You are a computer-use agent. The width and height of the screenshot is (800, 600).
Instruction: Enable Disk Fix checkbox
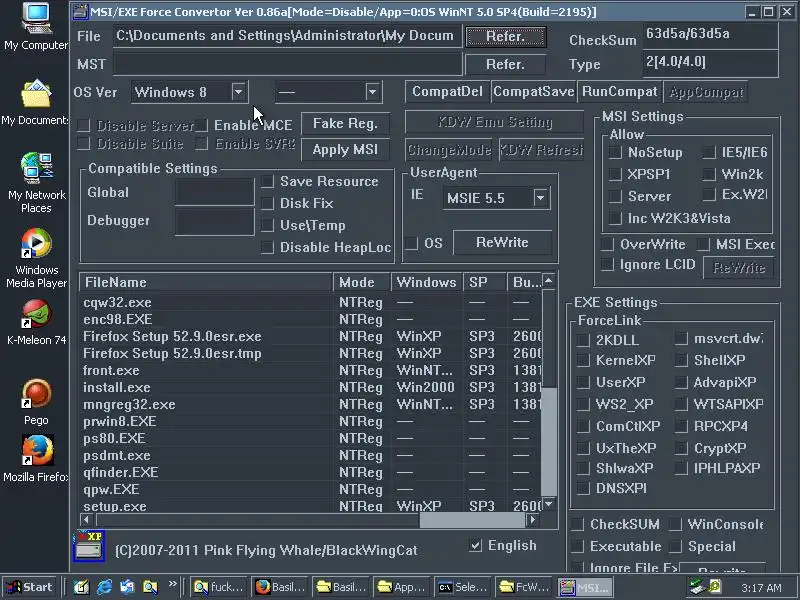point(267,204)
